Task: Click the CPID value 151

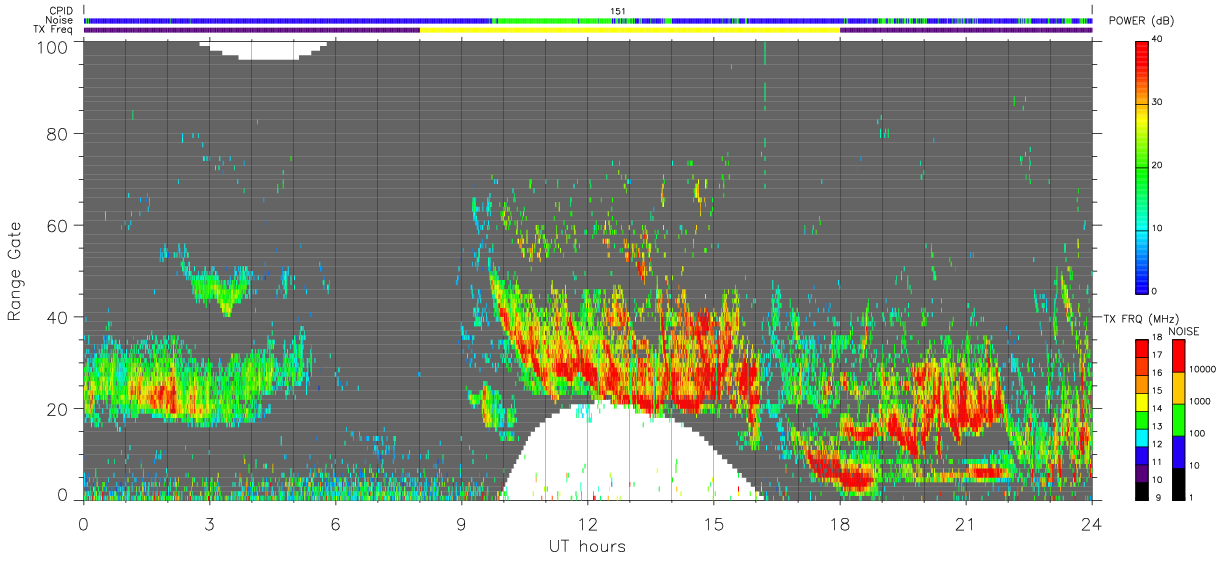Action: coord(618,11)
